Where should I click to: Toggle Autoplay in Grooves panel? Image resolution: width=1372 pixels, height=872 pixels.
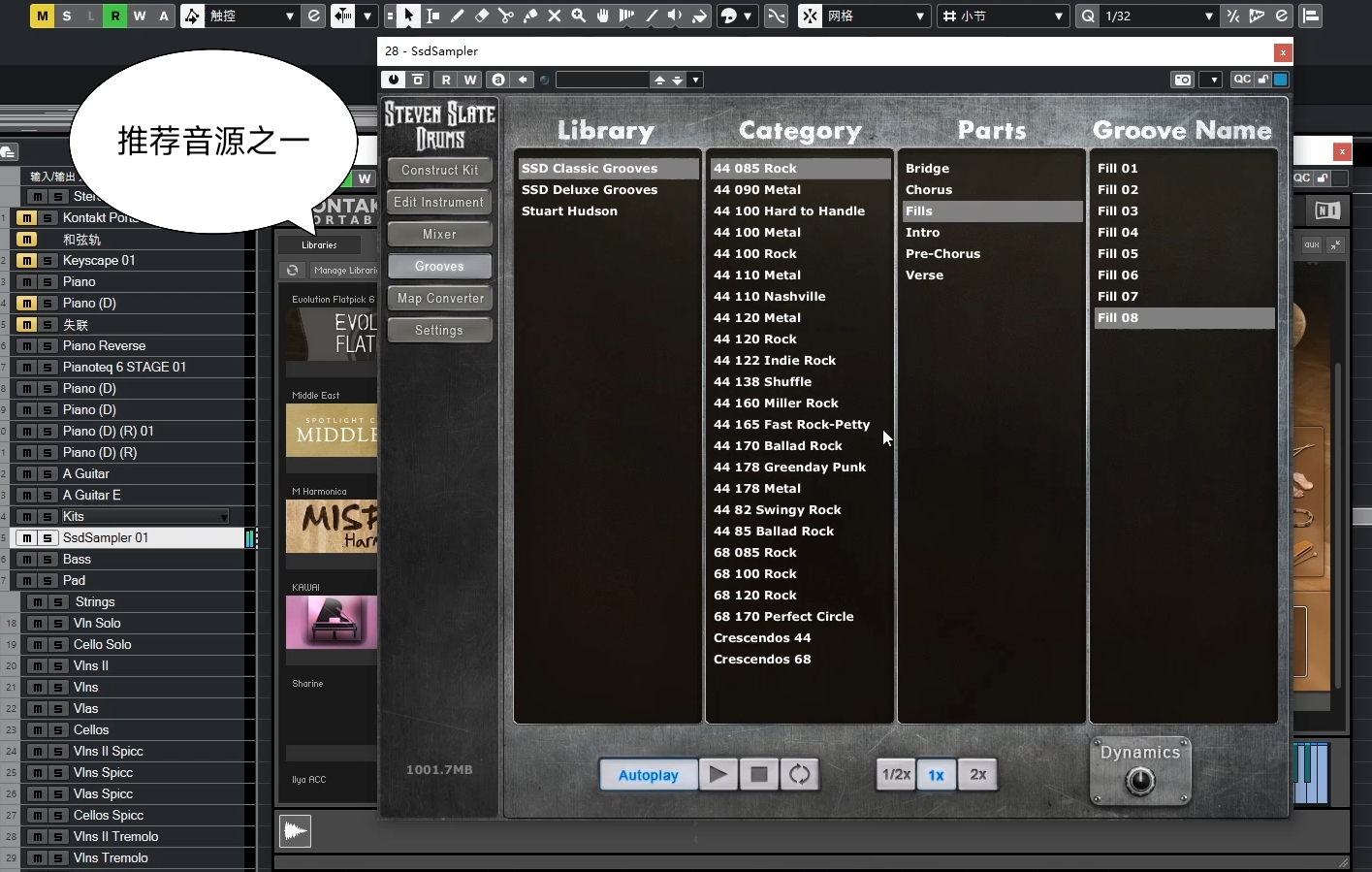coord(648,774)
